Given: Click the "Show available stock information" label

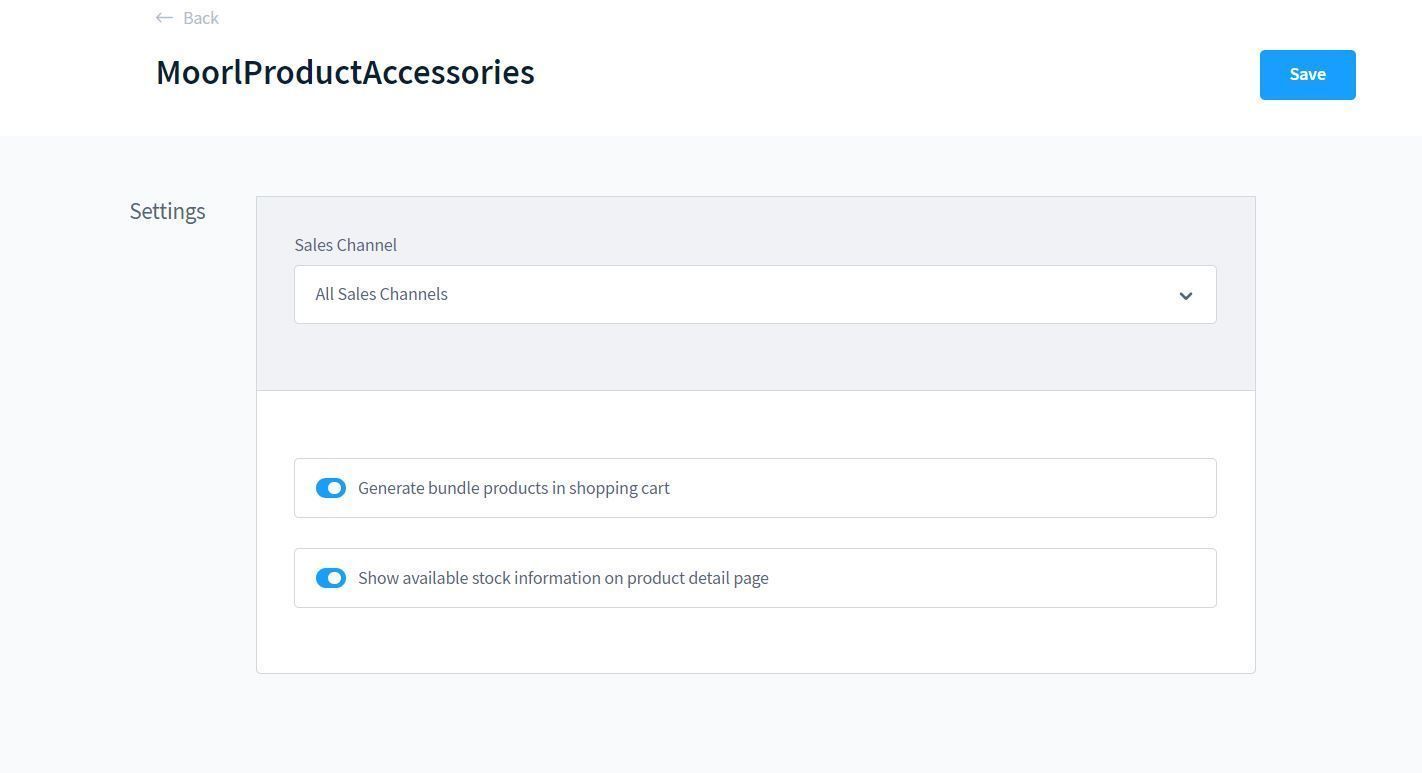Looking at the screenshot, I should (x=563, y=578).
